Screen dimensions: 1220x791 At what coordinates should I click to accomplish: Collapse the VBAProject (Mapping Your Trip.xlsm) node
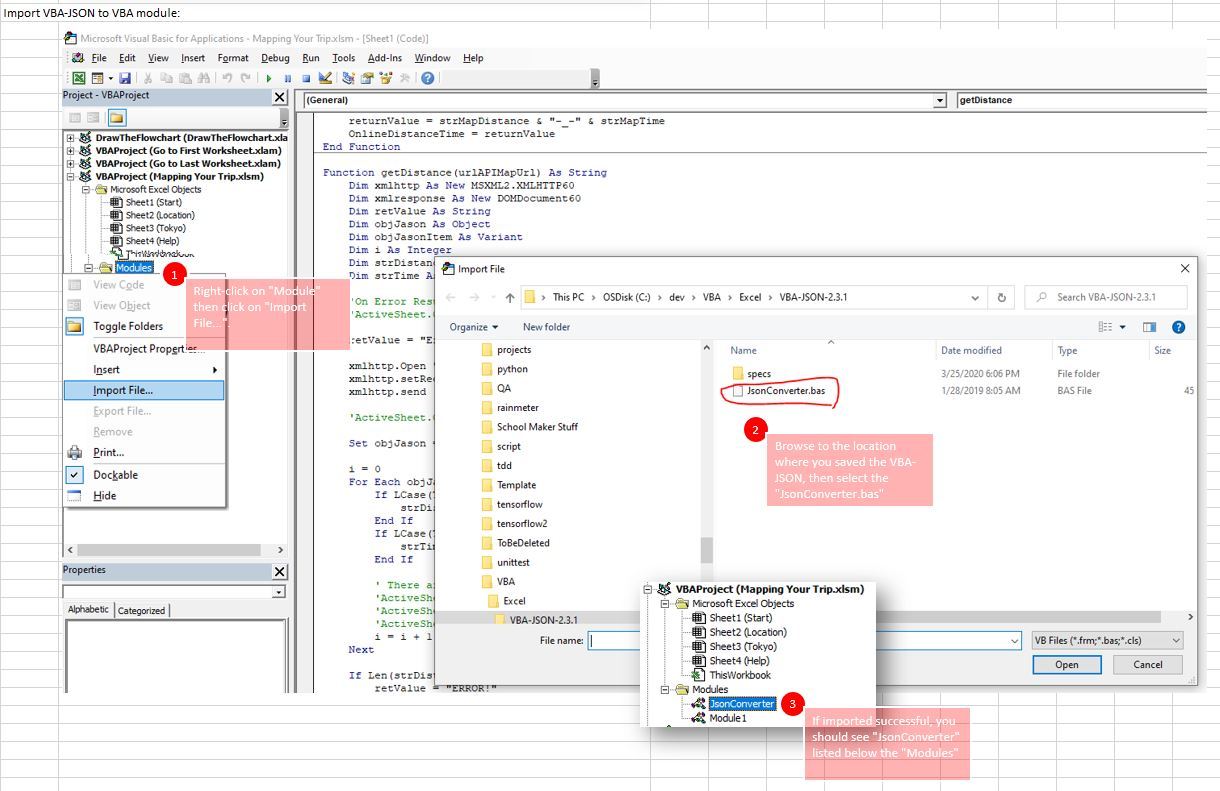[71, 176]
